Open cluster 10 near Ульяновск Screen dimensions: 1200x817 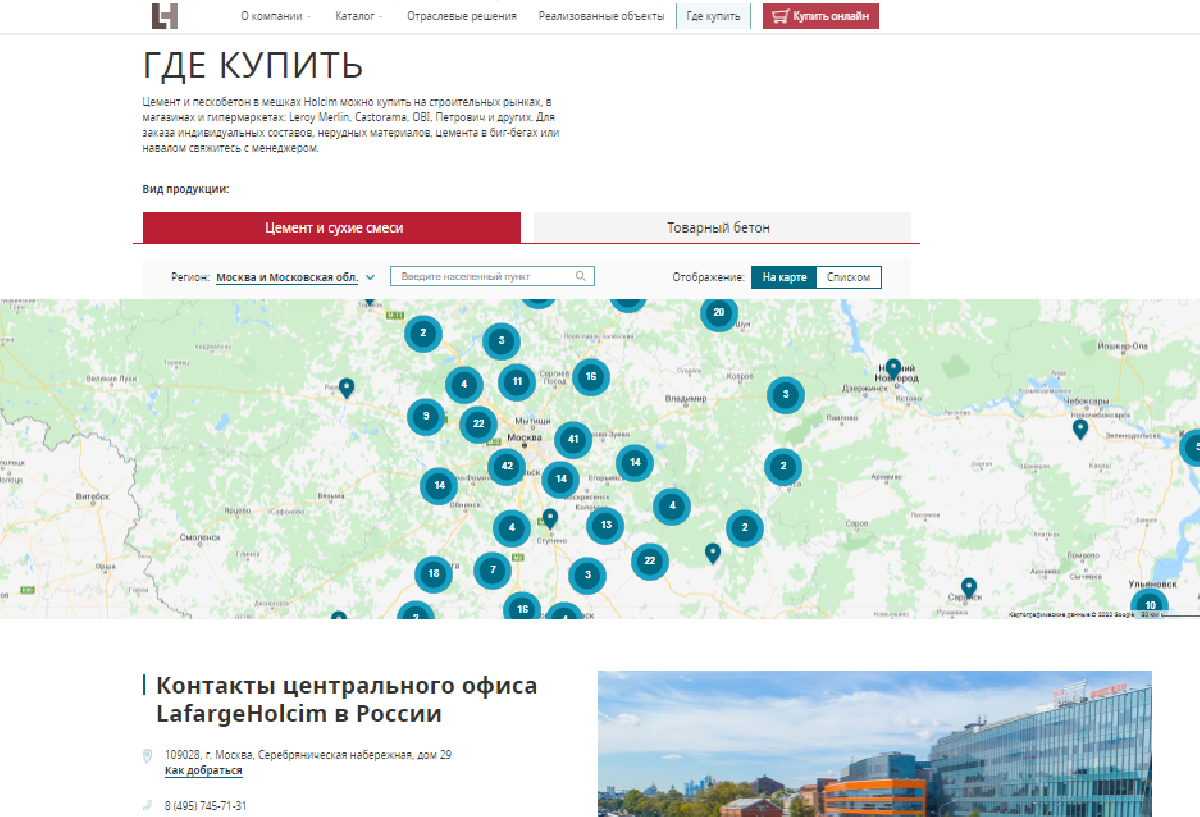[1150, 604]
